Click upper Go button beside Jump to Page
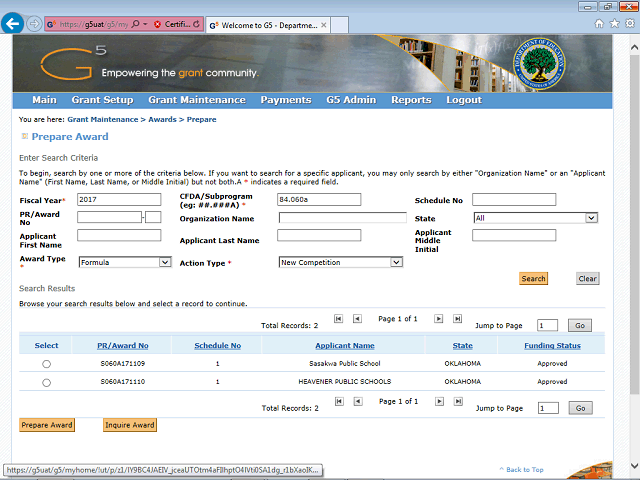 click(580, 325)
